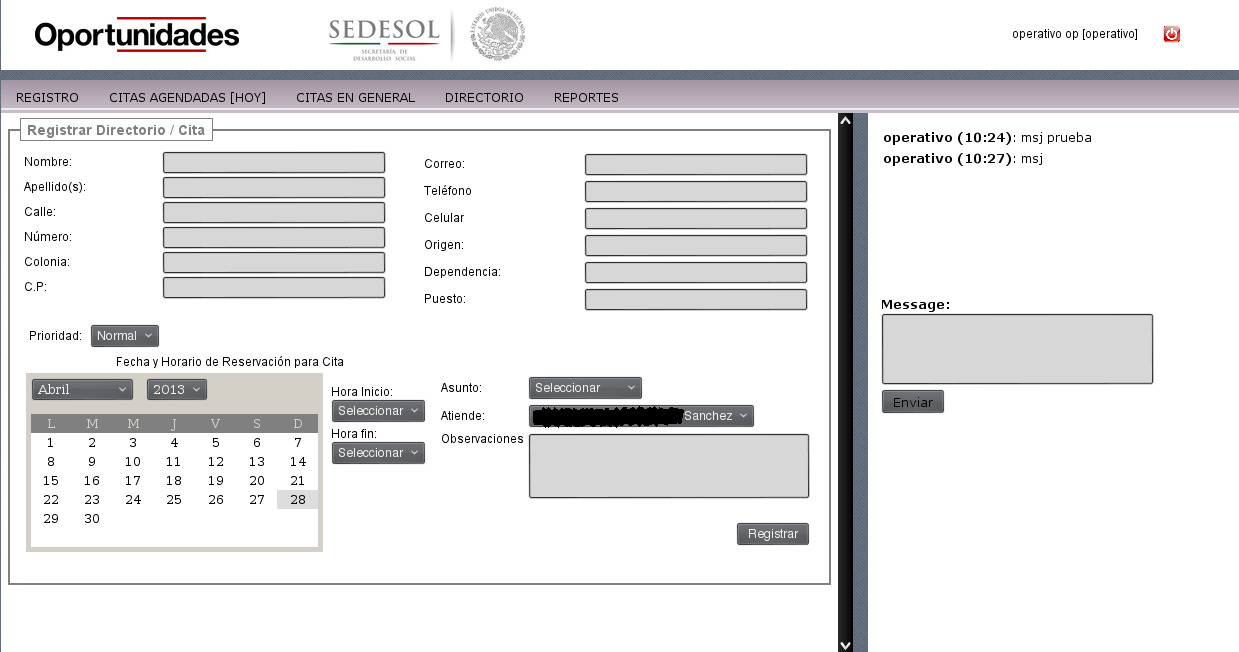Click the scrollbar down arrow
Screen dimensions: 1239x652
[845, 643]
